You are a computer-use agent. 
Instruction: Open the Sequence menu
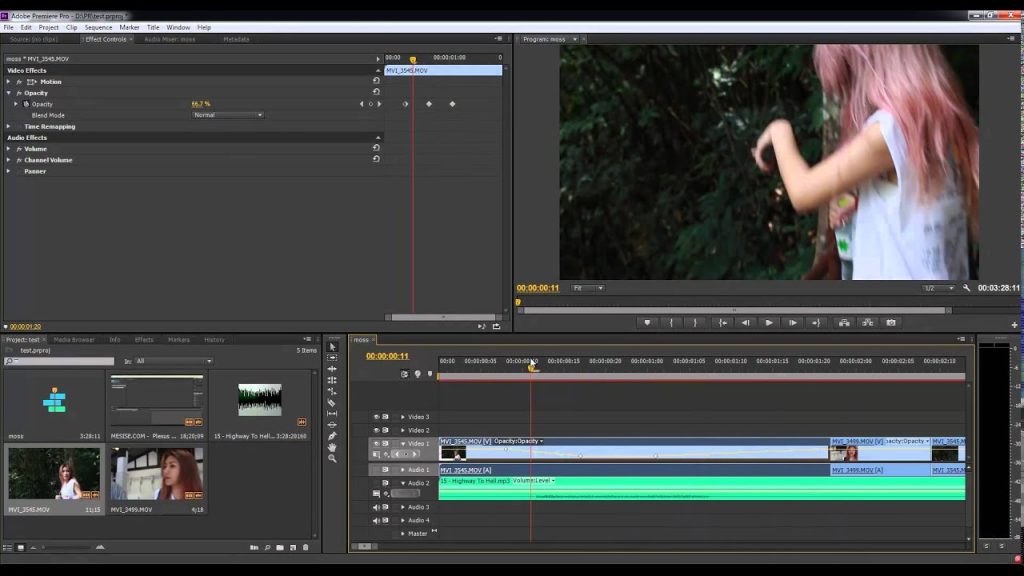pyautogui.click(x=98, y=27)
